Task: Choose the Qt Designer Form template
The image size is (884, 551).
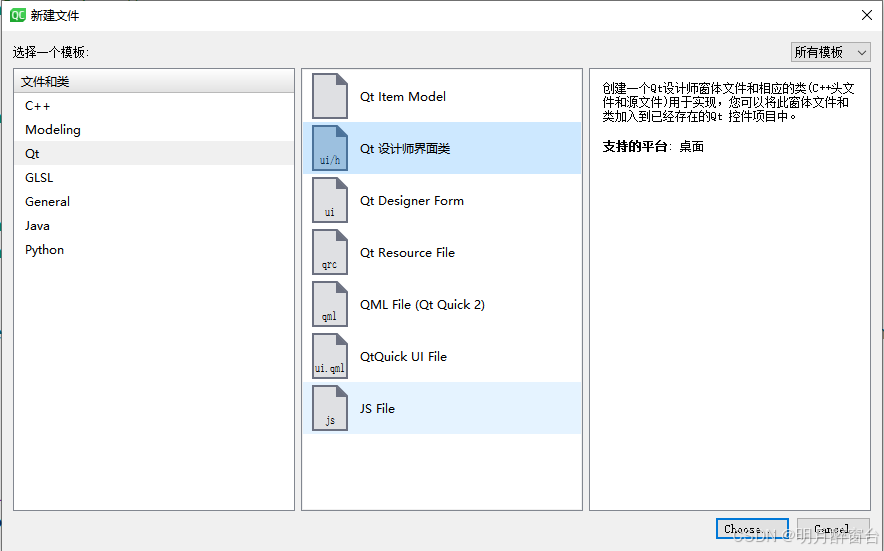Action: 442,200
